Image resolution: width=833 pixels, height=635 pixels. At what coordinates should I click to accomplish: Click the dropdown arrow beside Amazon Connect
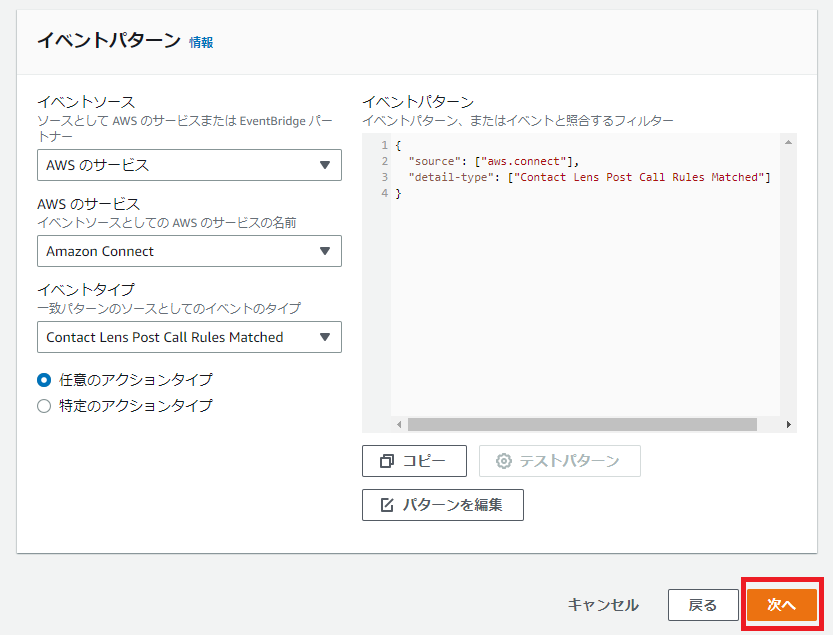pyautogui.click(x=327, y=250)
